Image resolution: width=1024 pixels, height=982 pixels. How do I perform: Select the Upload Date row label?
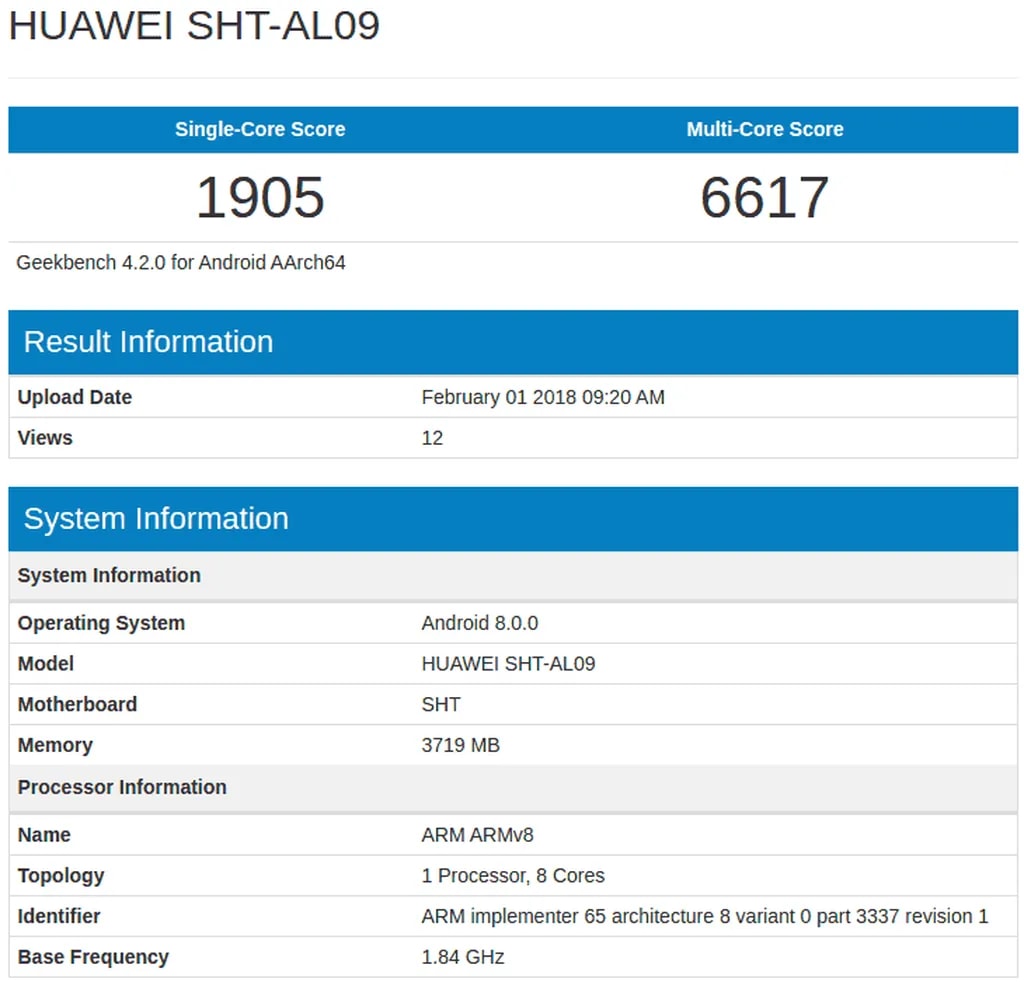coord(75,397)
